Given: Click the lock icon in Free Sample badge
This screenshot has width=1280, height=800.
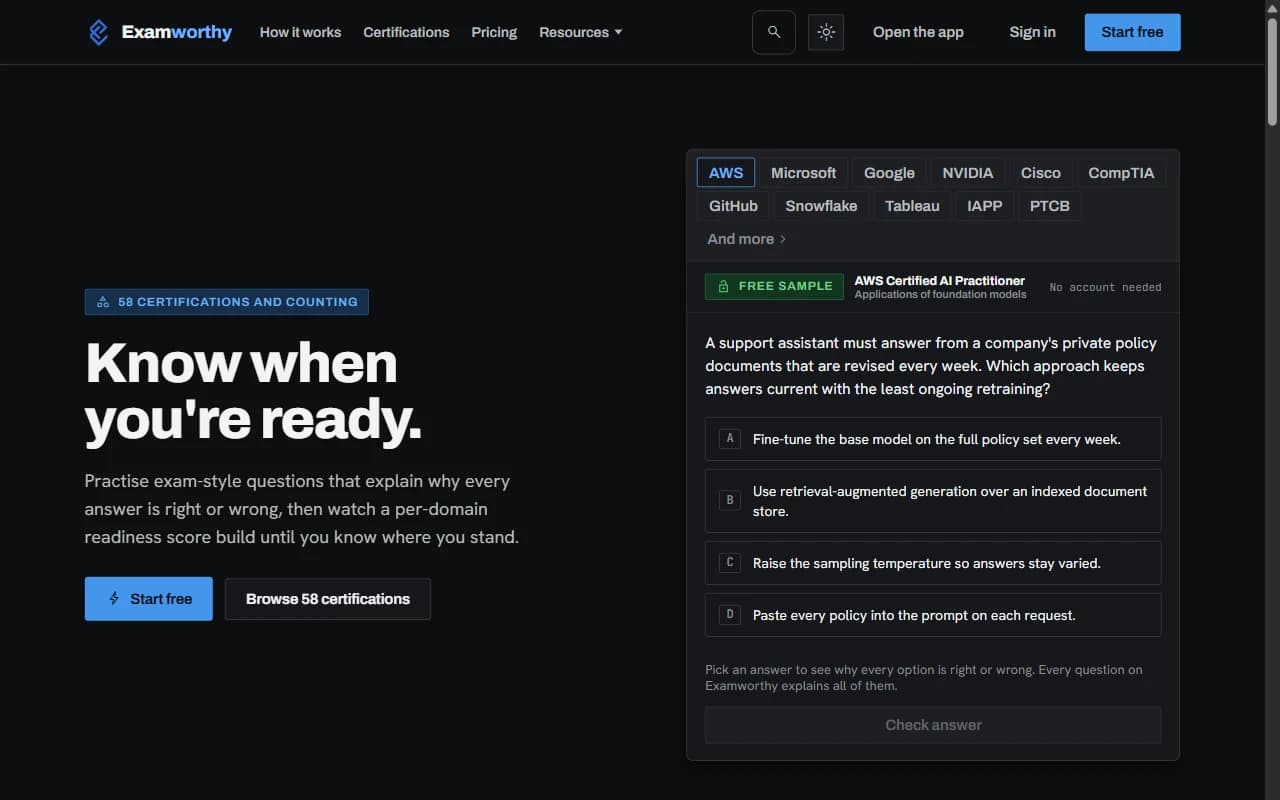Looking at the screenshot, I should tap(723, 286).
